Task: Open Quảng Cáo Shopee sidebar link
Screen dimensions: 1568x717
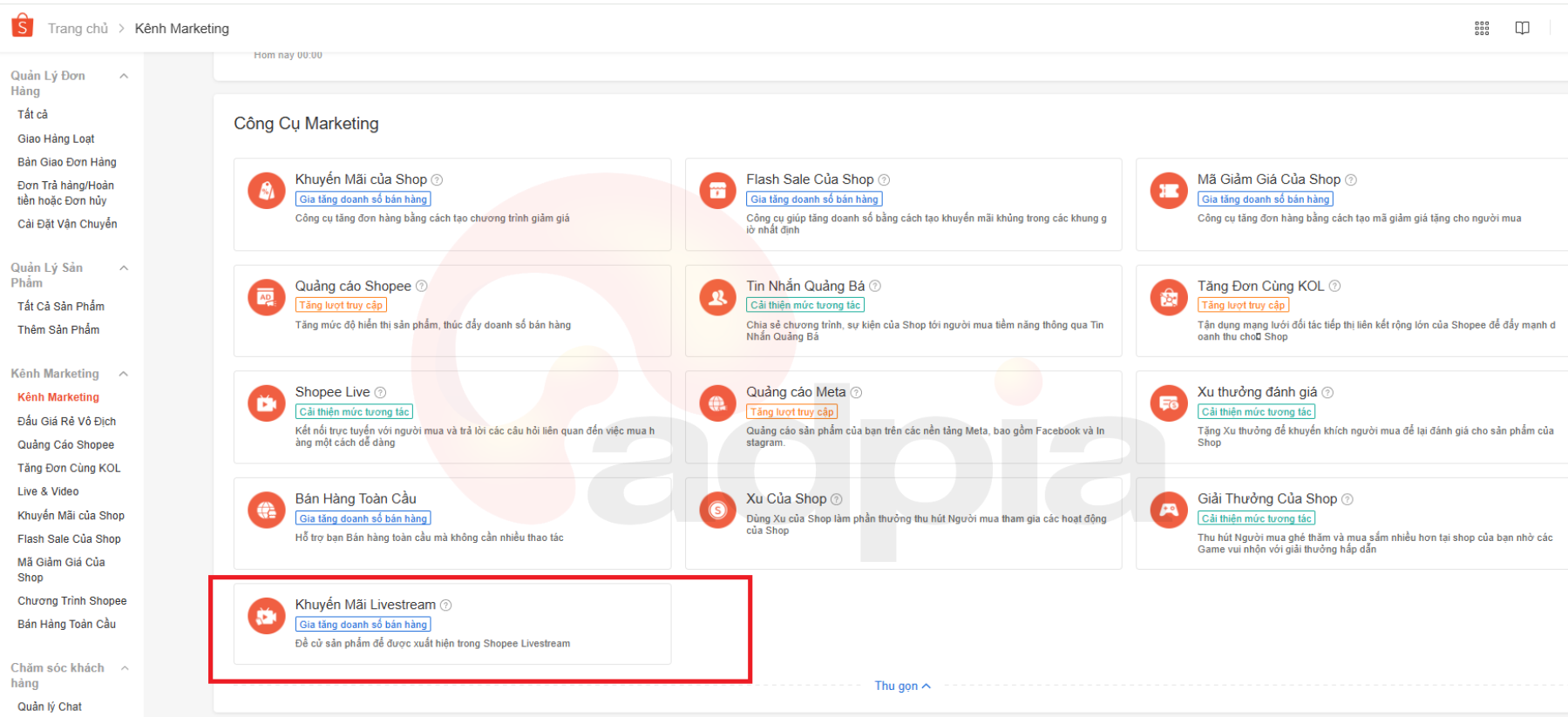Action: point(66,444)
